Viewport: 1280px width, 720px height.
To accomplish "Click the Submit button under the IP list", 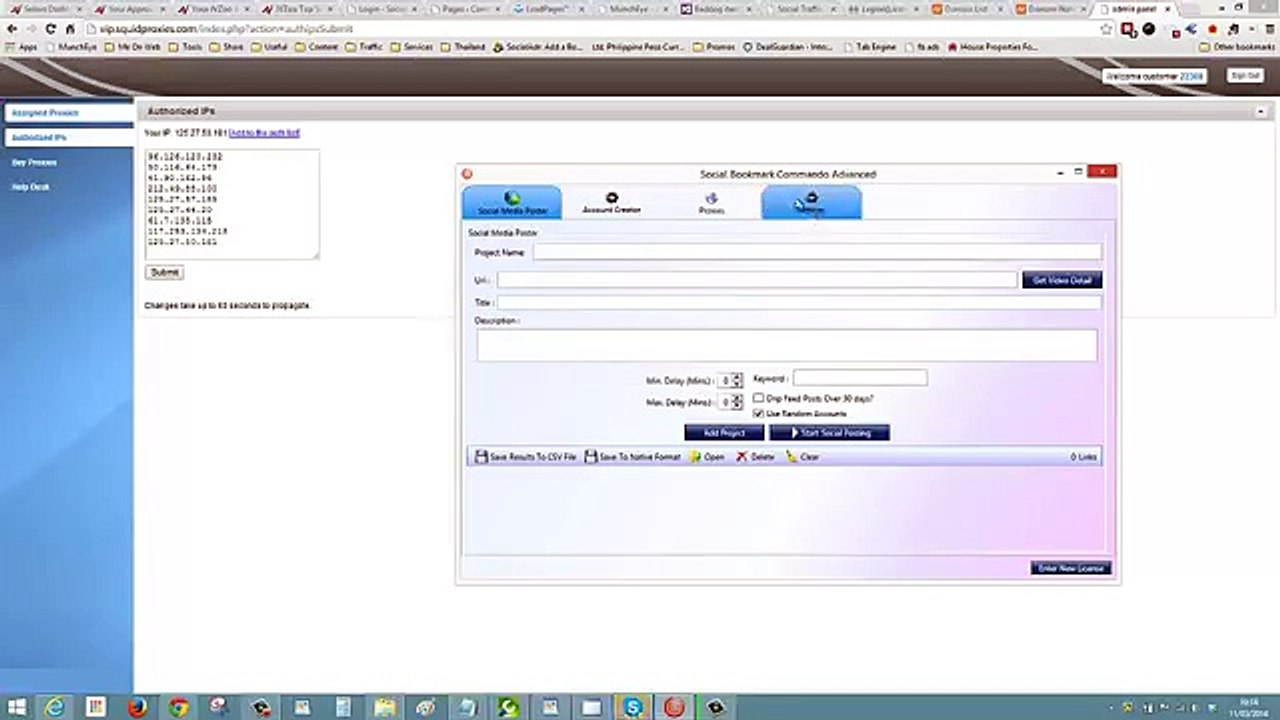I will coord(164,272).
